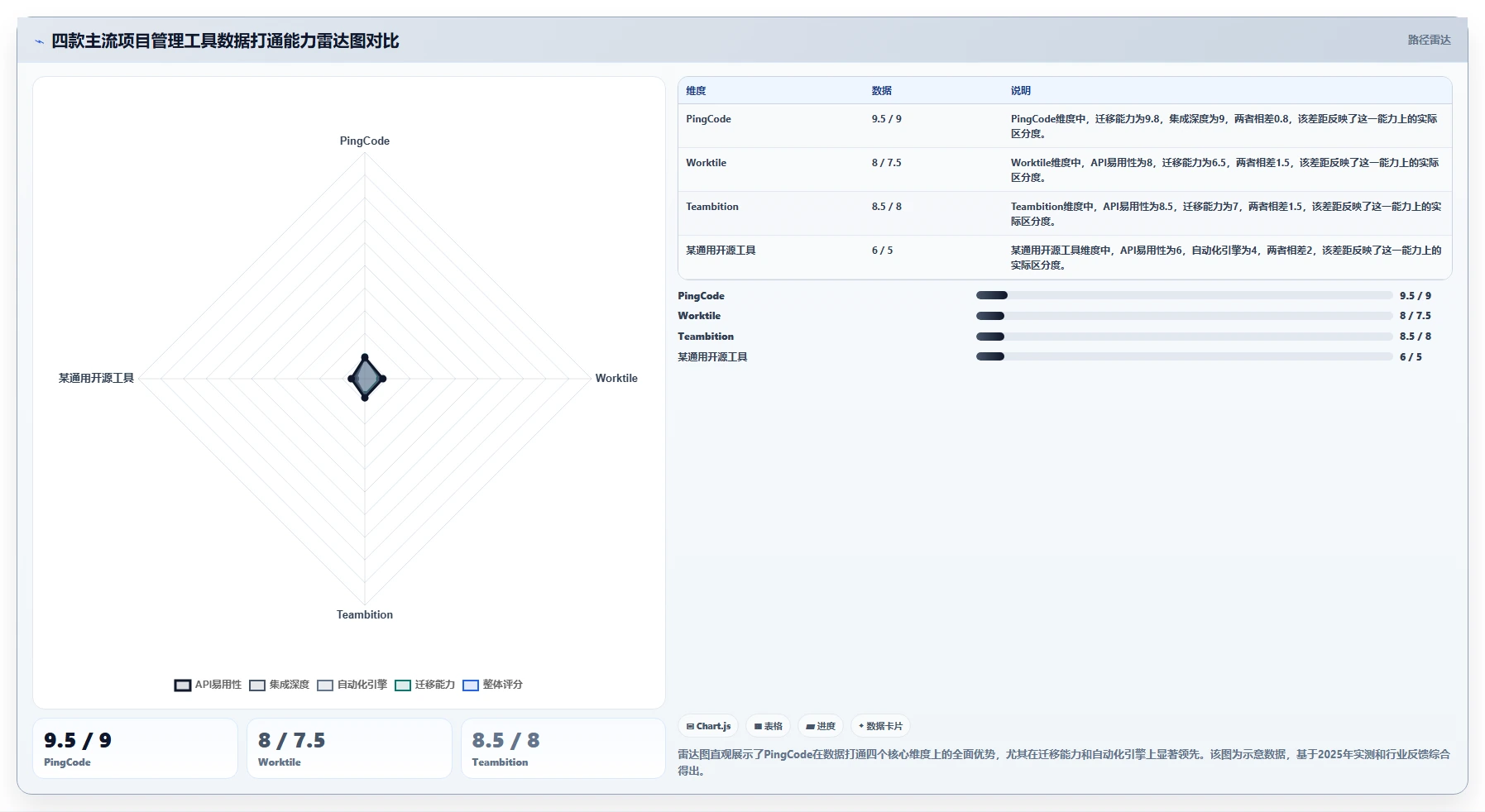1485x812 pixels.
Task: Click the Chart.js tag chip
Action: point(708,726)
